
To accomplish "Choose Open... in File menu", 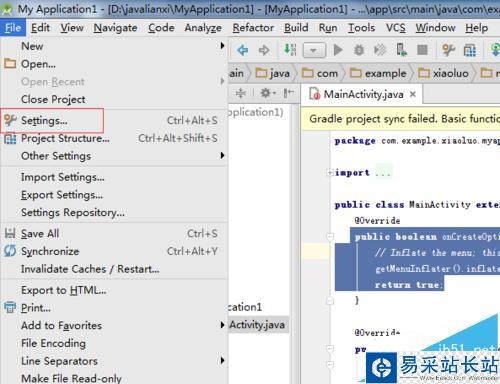I will click(x=114, y=64).
